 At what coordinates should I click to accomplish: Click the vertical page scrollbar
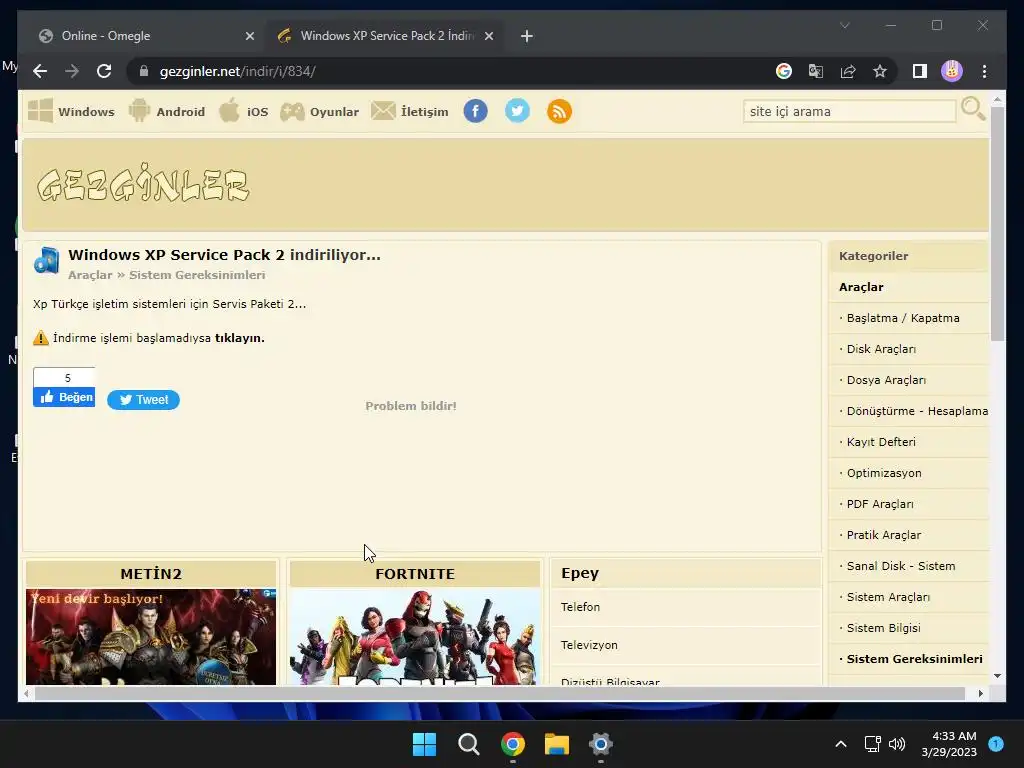997,224
